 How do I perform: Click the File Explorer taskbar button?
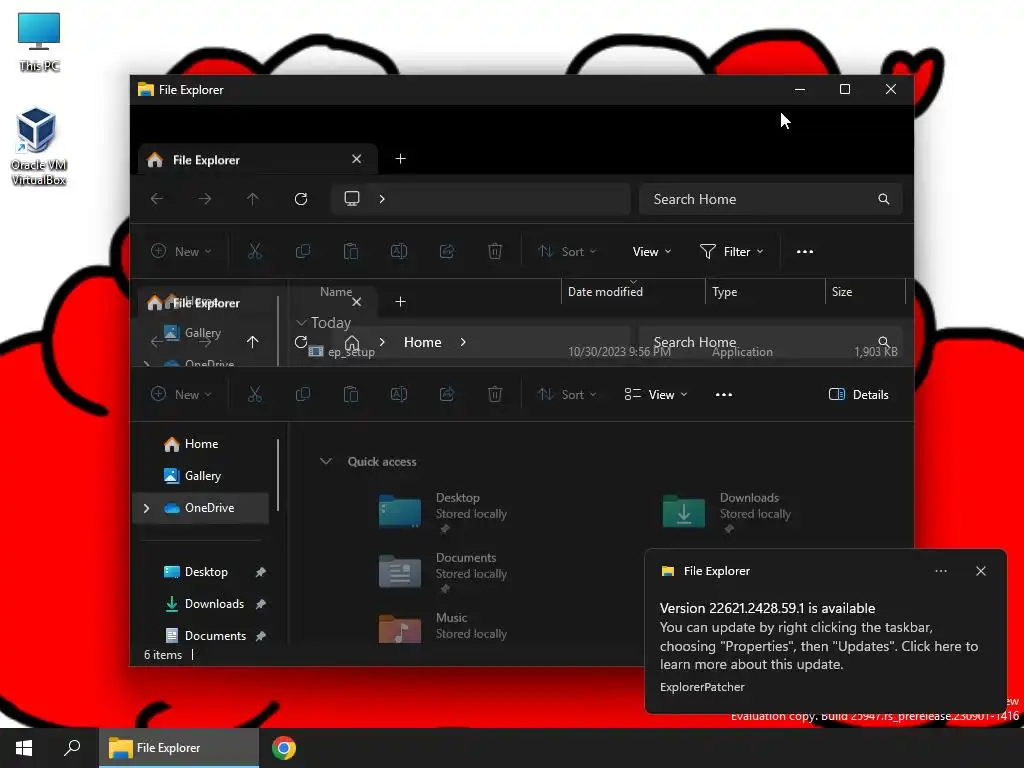pos(179,748)
